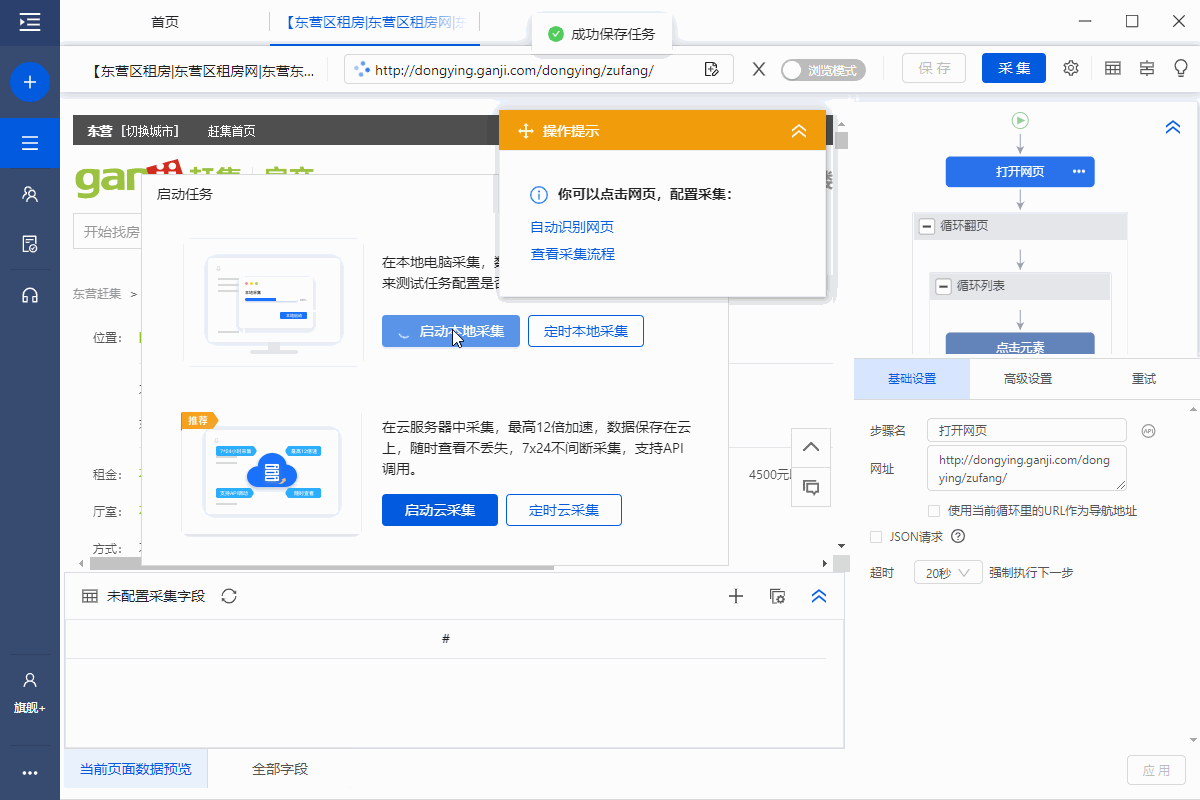Switch to the 全部字段 tab
1200x800 pixels.
(x=280, y=769)
